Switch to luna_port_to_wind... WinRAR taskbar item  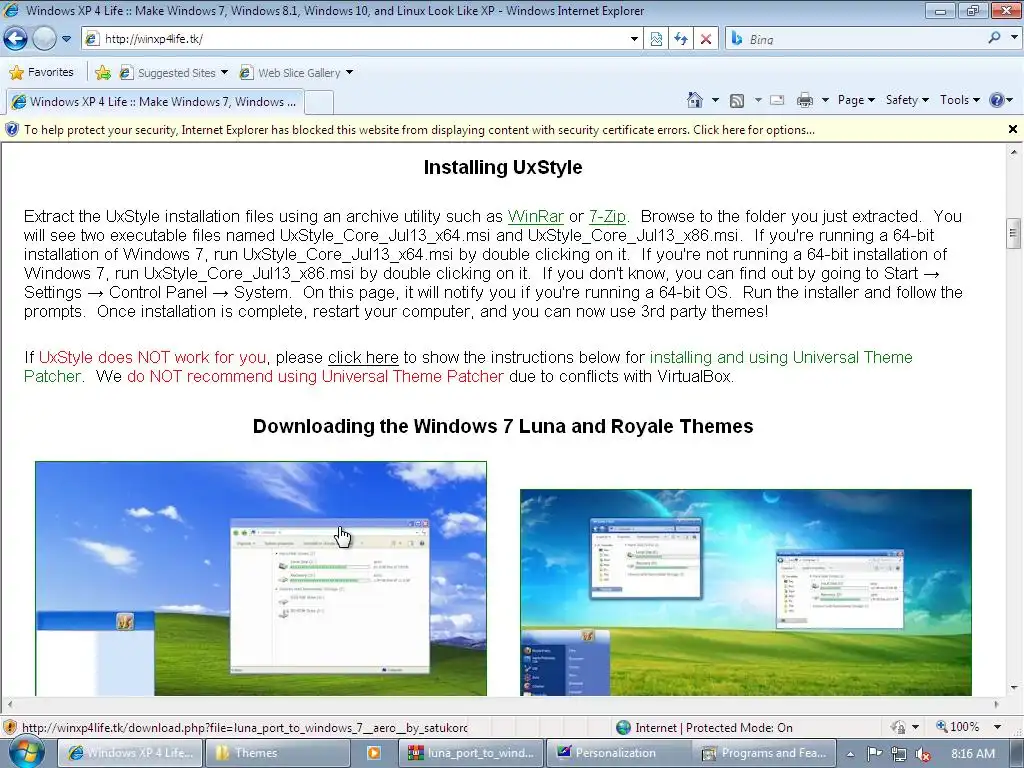[472, 753]
